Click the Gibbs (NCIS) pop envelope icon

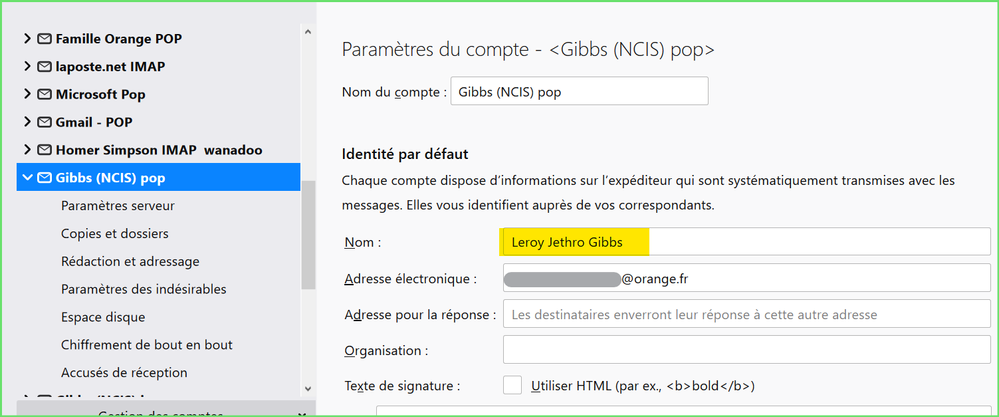tap(44, 178)
